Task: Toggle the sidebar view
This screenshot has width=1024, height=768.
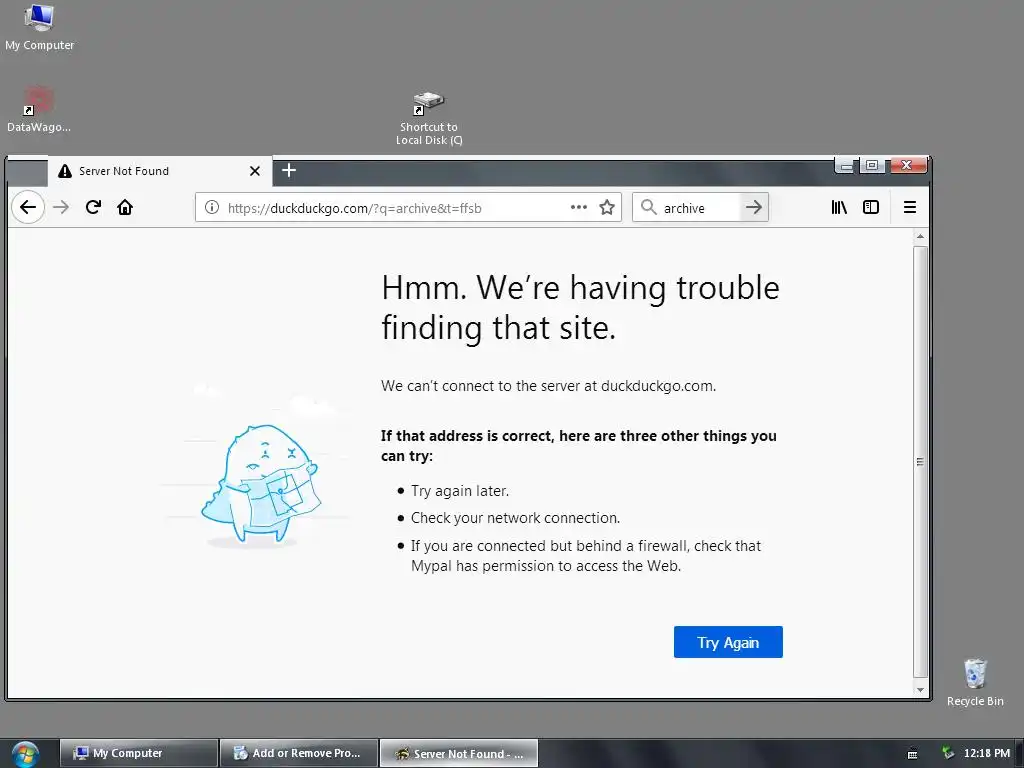Action: click(x=871, y=208)
